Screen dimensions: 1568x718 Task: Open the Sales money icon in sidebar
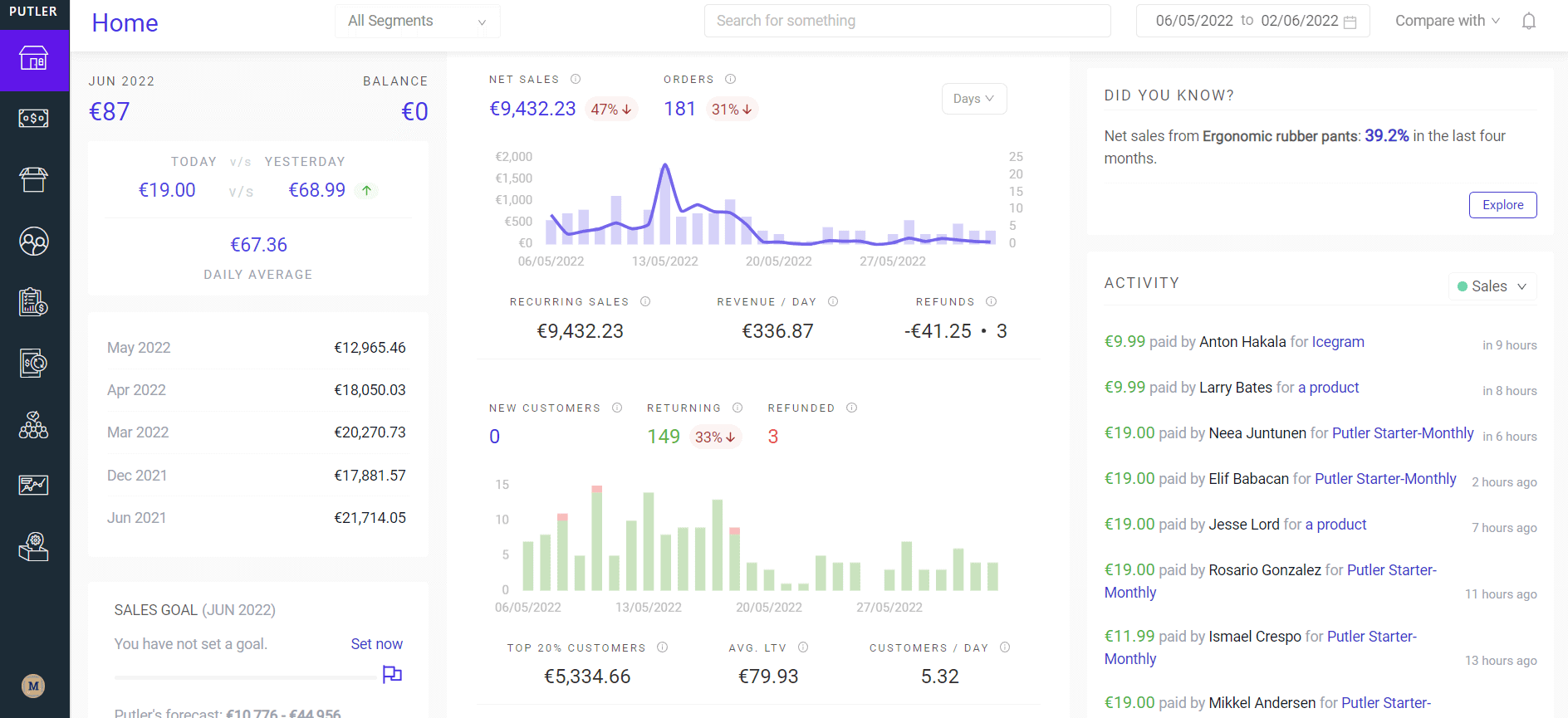34,119
